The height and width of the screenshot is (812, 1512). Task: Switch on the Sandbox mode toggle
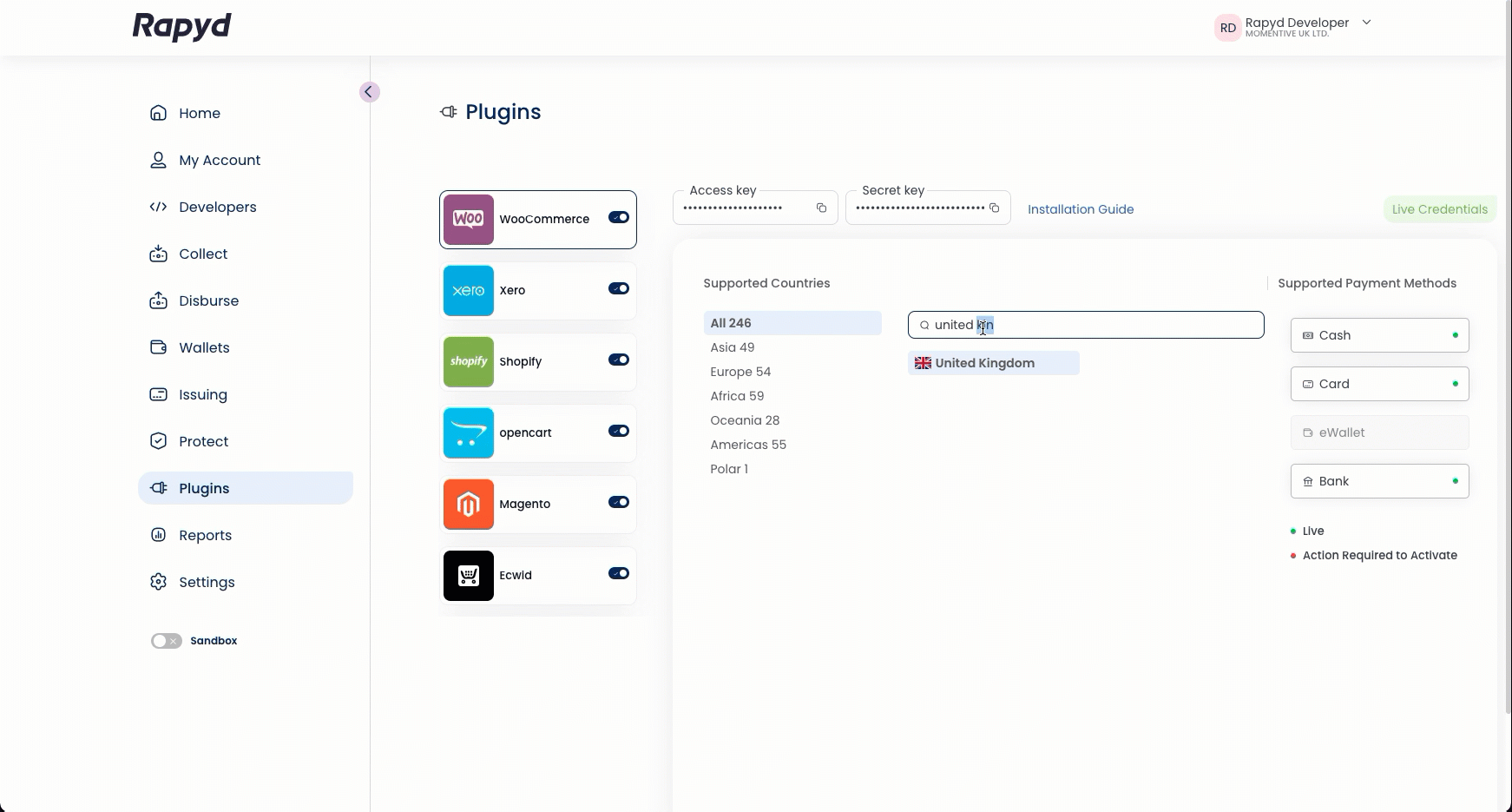(167, 641)
